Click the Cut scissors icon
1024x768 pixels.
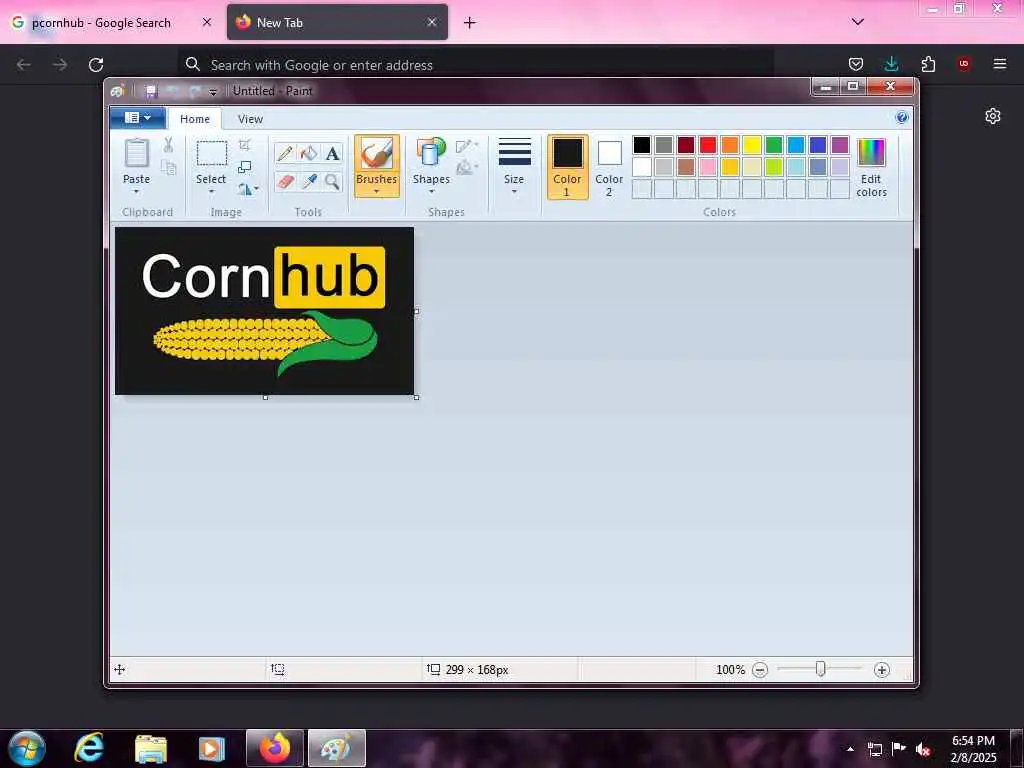click(x=168, y=145)
